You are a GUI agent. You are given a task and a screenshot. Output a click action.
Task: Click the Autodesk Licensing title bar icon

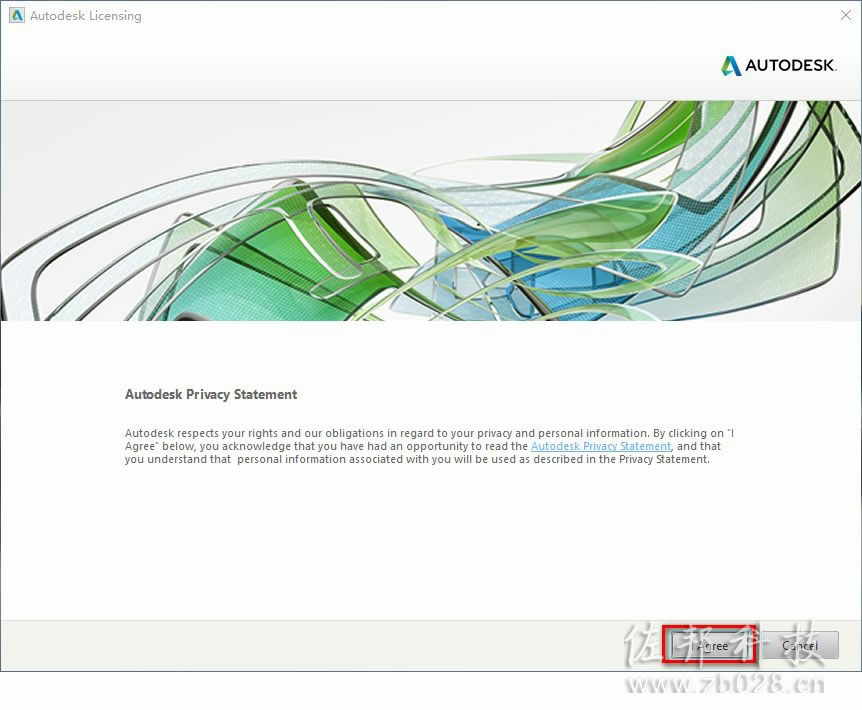click(16, 15)
